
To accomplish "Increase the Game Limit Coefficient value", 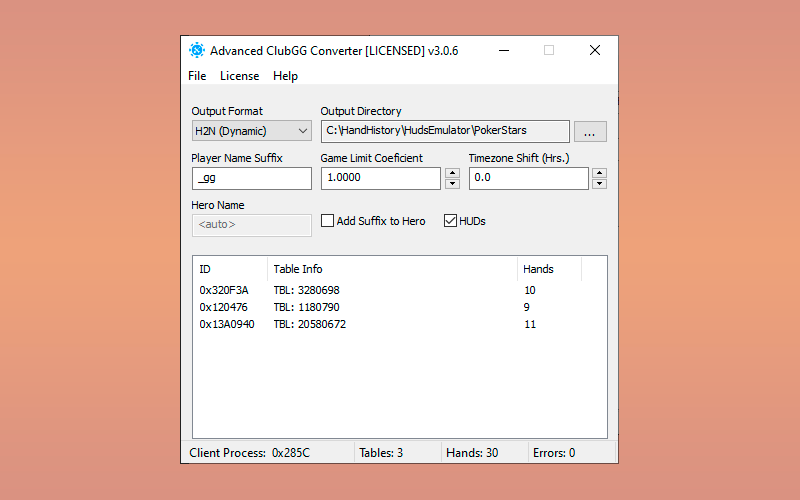I will (x=452, y=173).
